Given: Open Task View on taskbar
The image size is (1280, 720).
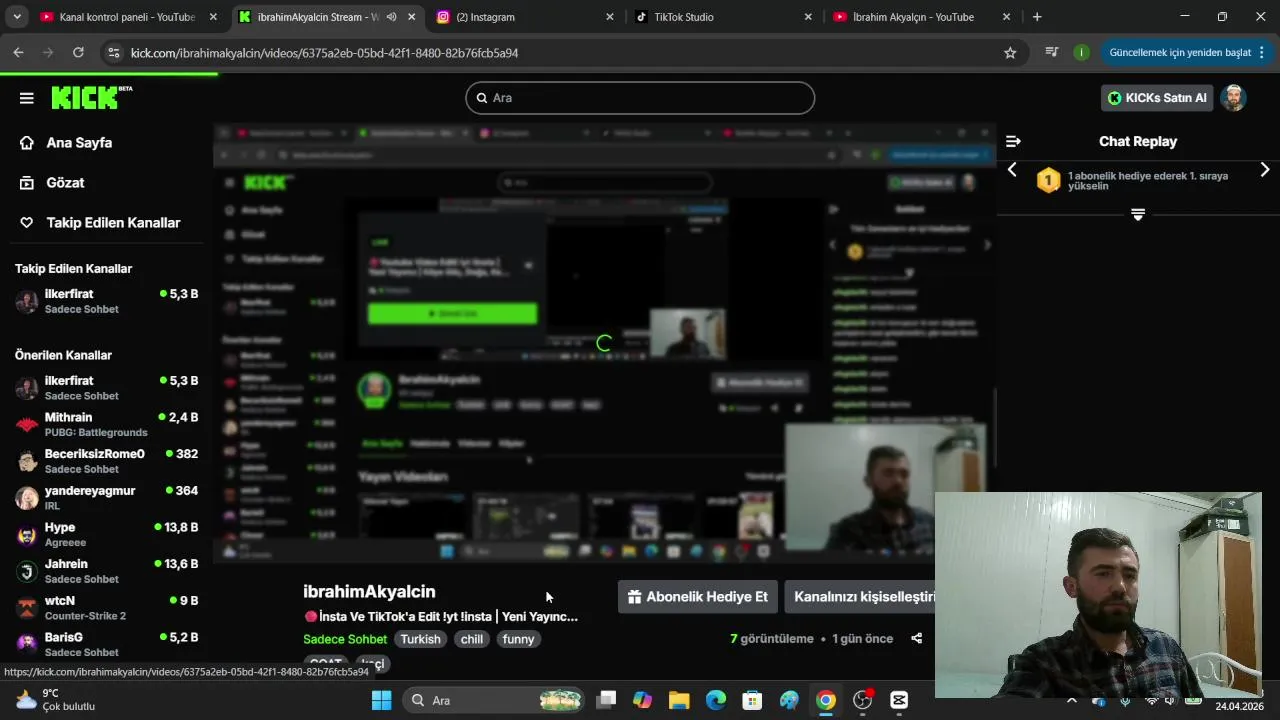Looking at the screenshot, I should (606, 700).
